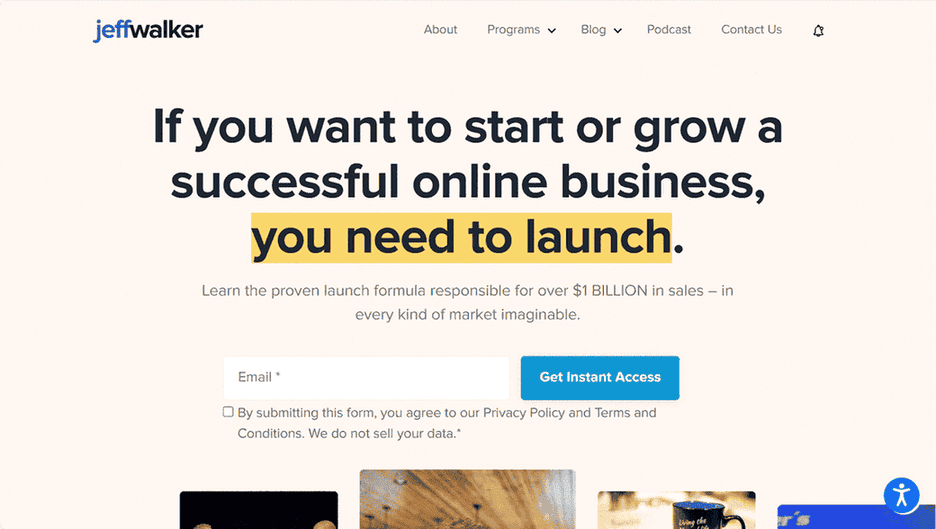Expand the Blog chevron arrow
The image size is (936, 529).
tap(618, 30)
